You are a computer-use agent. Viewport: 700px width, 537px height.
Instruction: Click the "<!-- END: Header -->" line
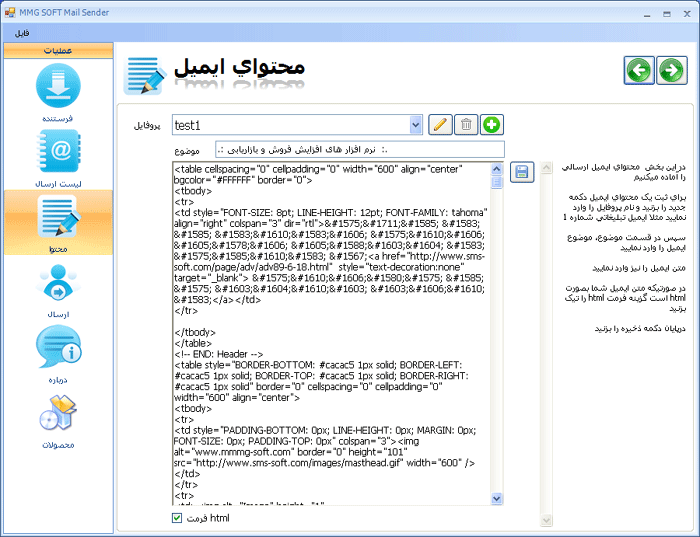(219, 354)
